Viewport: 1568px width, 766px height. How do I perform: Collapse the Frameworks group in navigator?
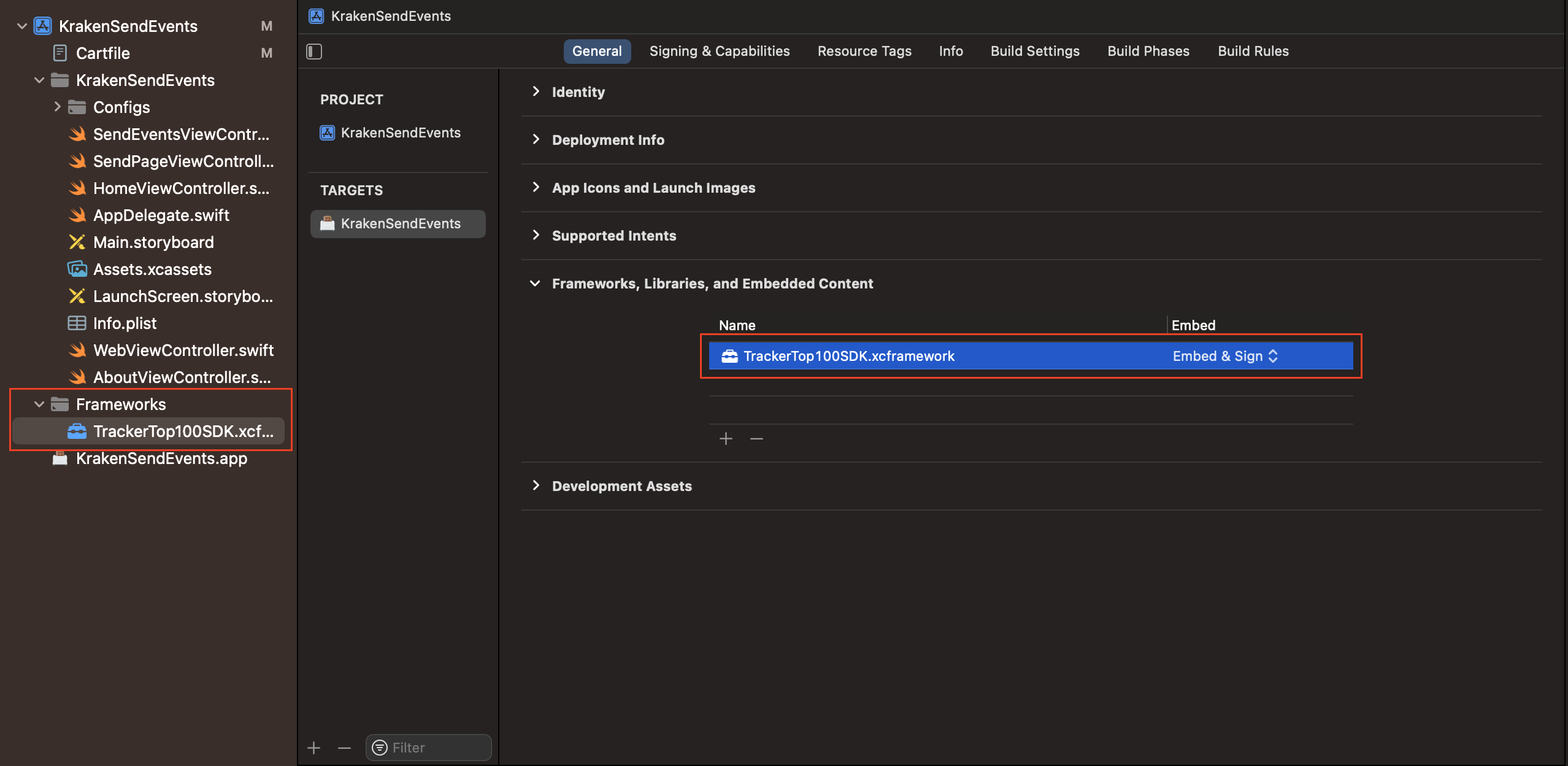pyautogui.click(x=39, y=404)
